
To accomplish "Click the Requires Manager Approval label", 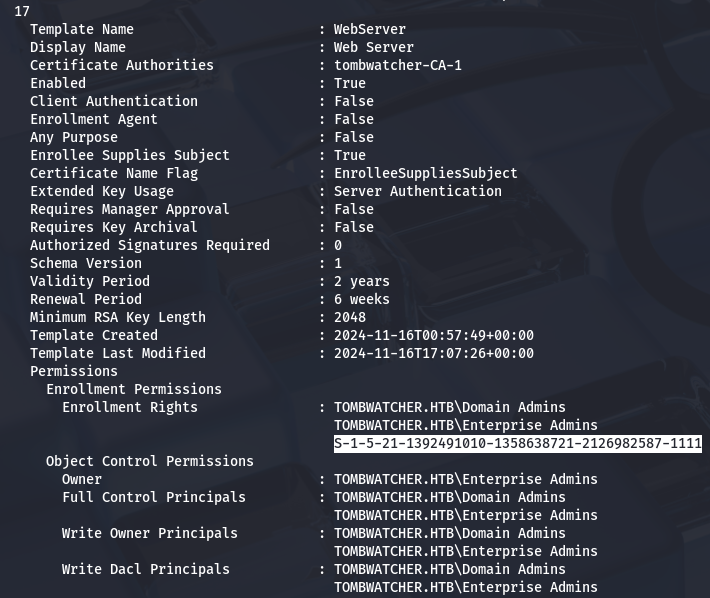I will coord(129,209).
